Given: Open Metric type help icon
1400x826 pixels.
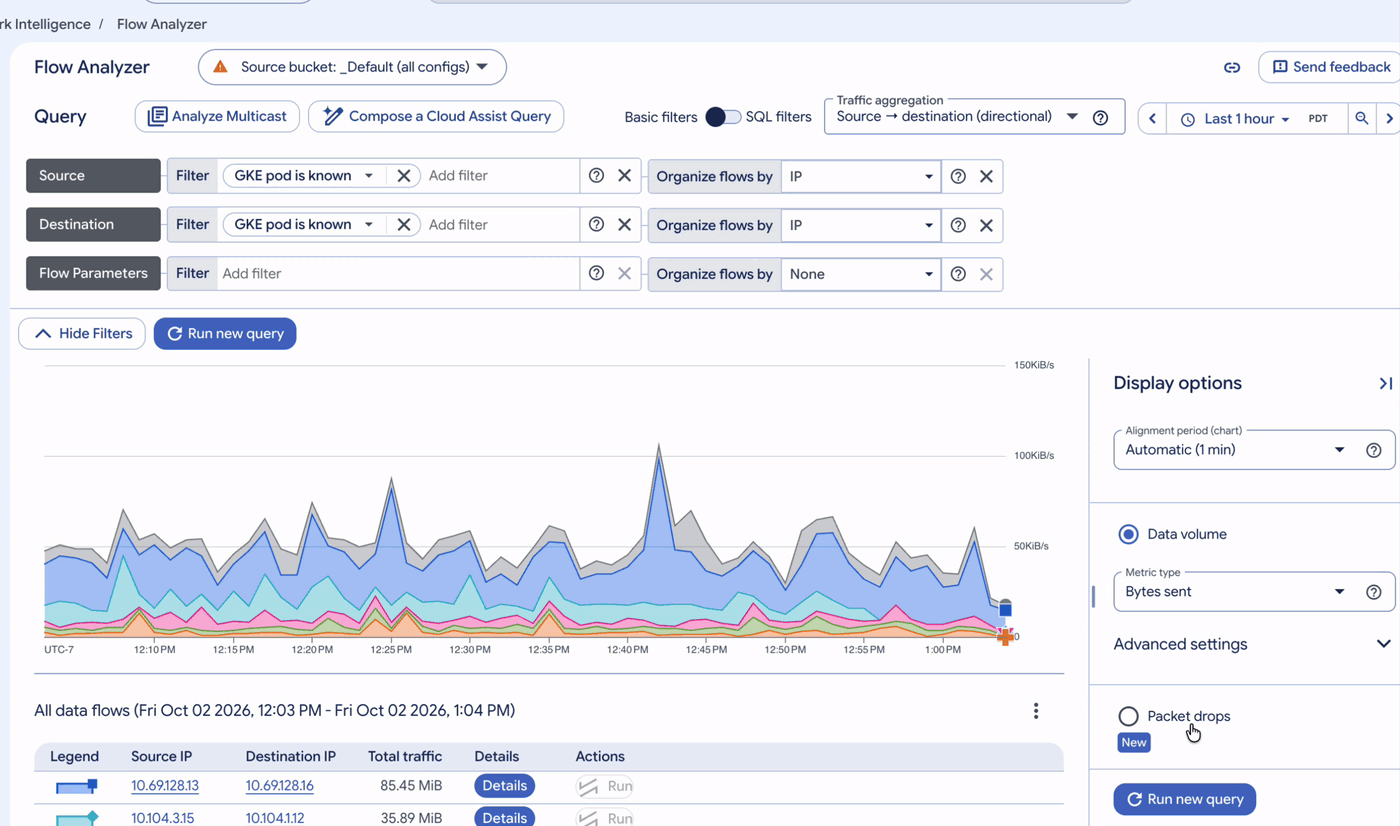Looking at the screenshot, I should pyautogui.click(x=1373, y=592).
